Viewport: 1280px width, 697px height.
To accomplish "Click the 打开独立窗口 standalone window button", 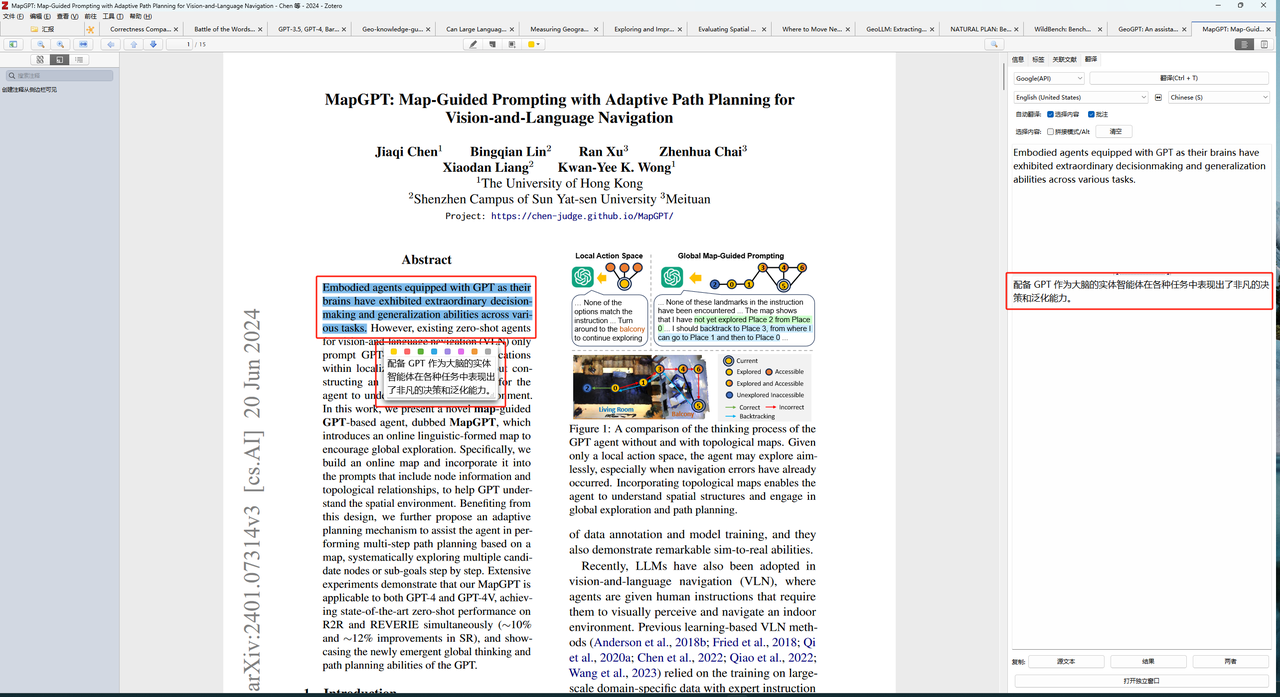I will click(1141, 680).
